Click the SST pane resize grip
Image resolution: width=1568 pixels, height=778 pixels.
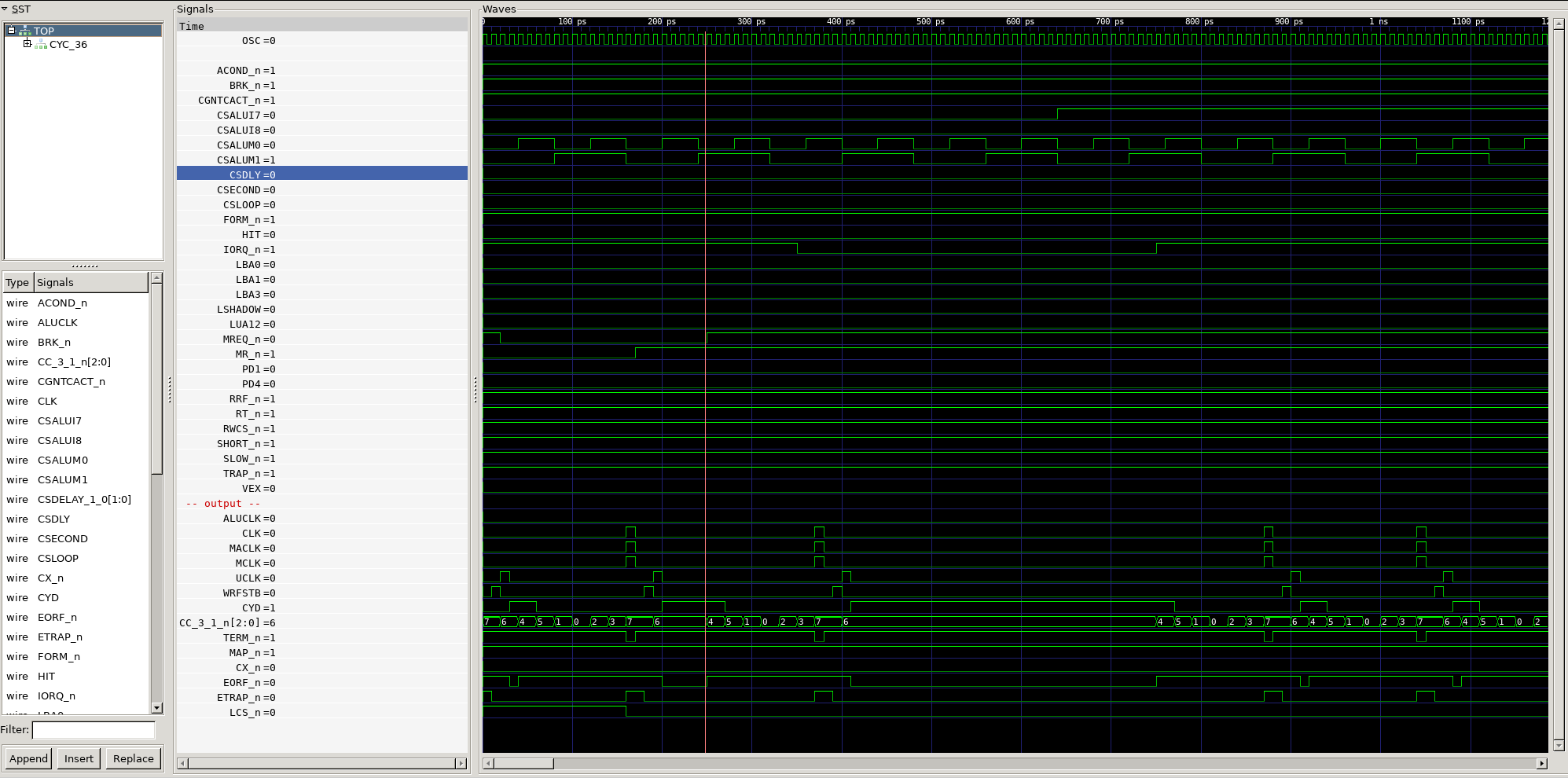coord(84,266)
